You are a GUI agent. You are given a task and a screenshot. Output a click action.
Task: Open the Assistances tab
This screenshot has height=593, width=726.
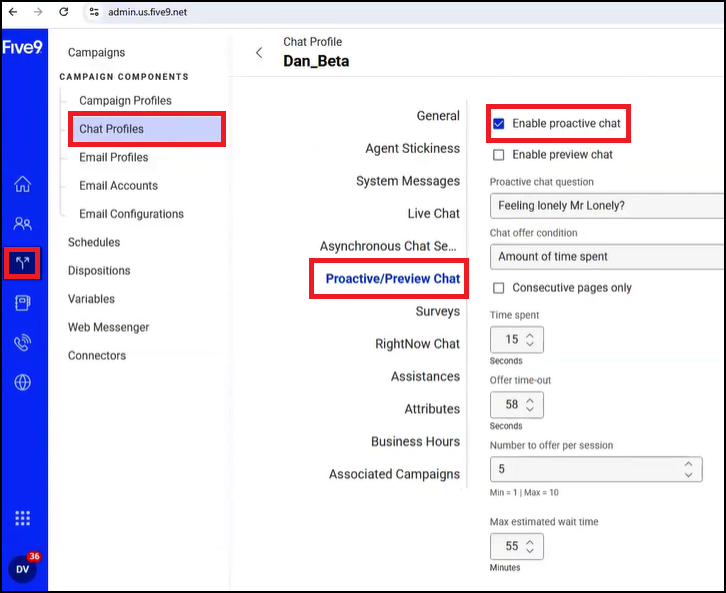pyautogui.click(x=425, y=376)
